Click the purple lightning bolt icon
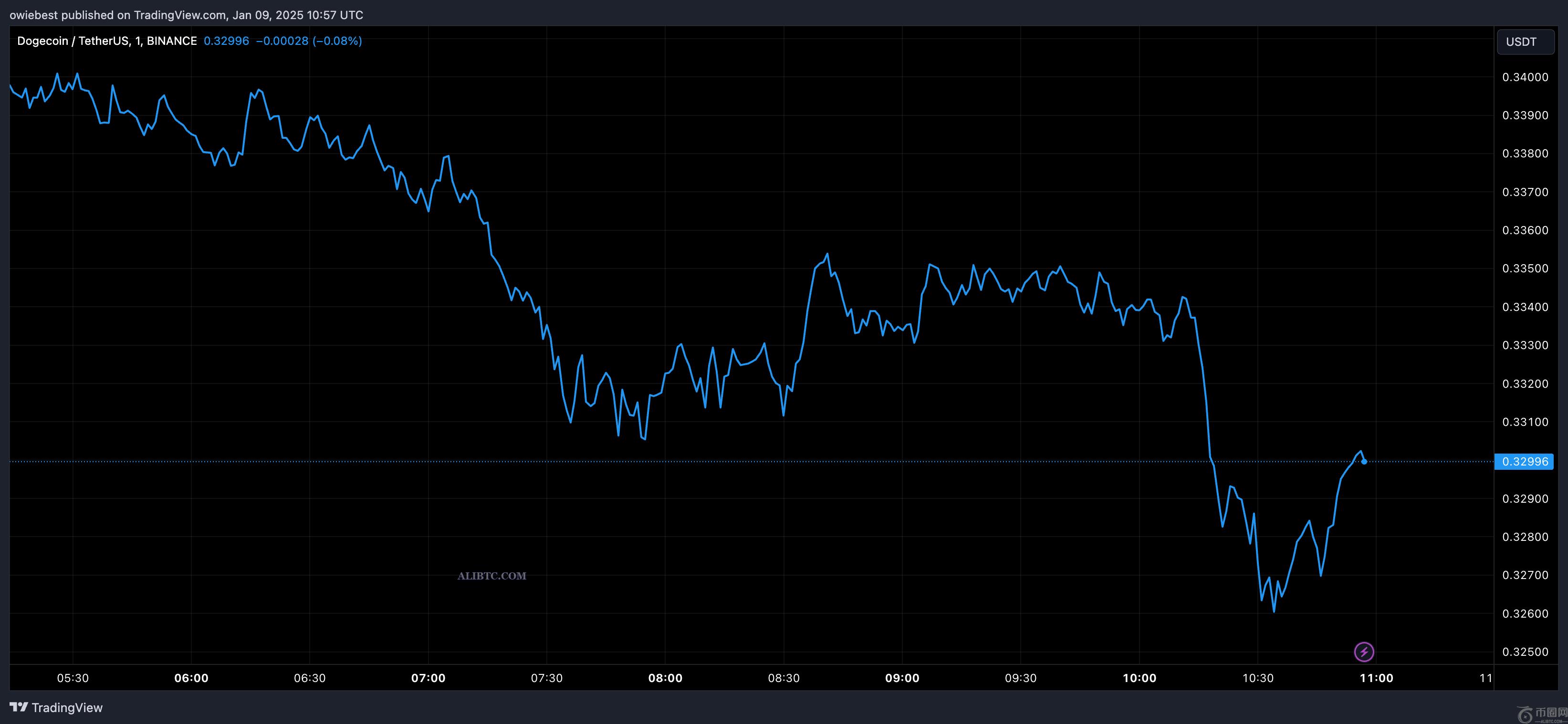1568x724 pixels. pos(1363,652)
